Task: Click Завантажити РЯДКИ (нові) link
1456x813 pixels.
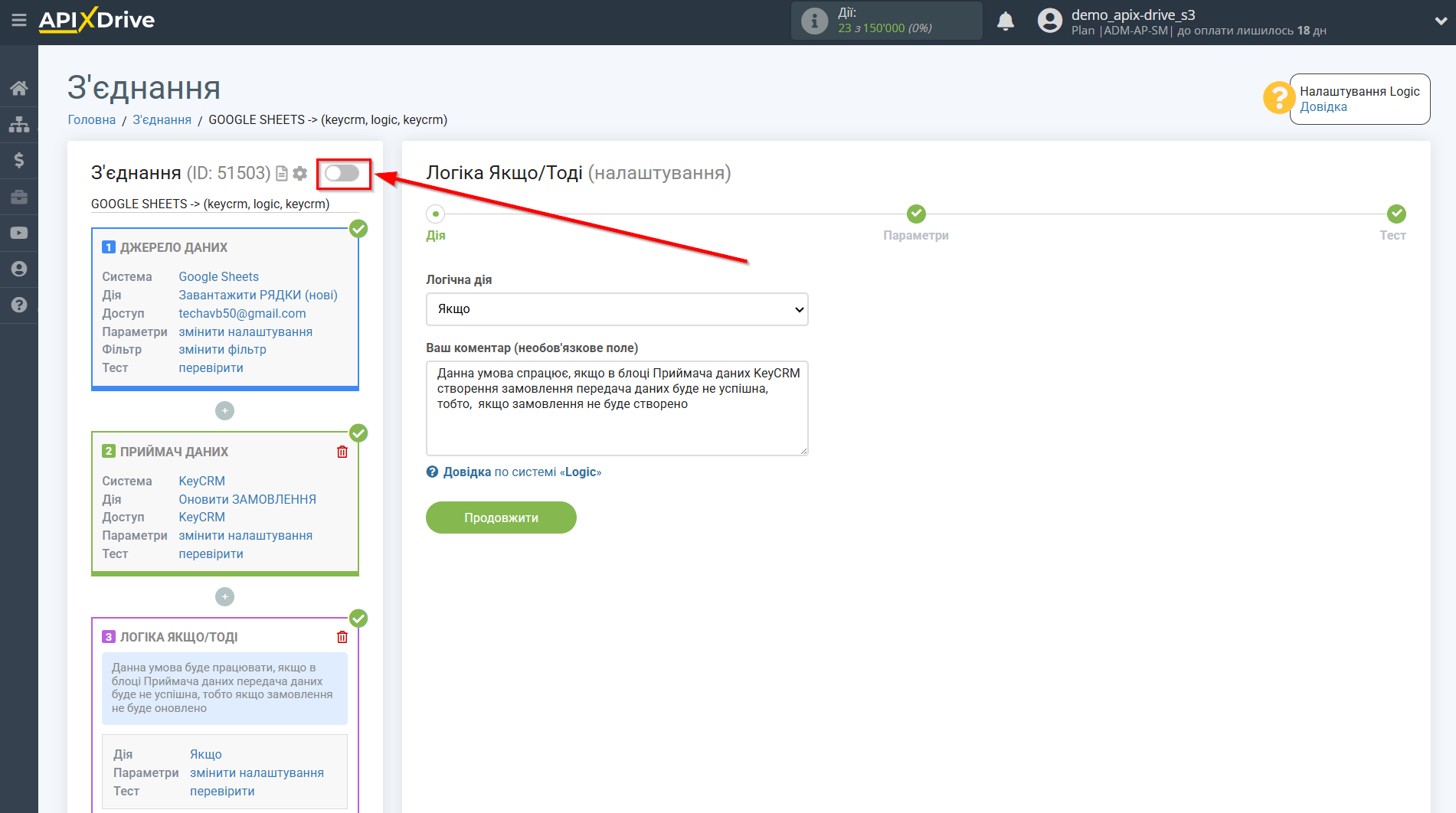Action: coord(258,295)
